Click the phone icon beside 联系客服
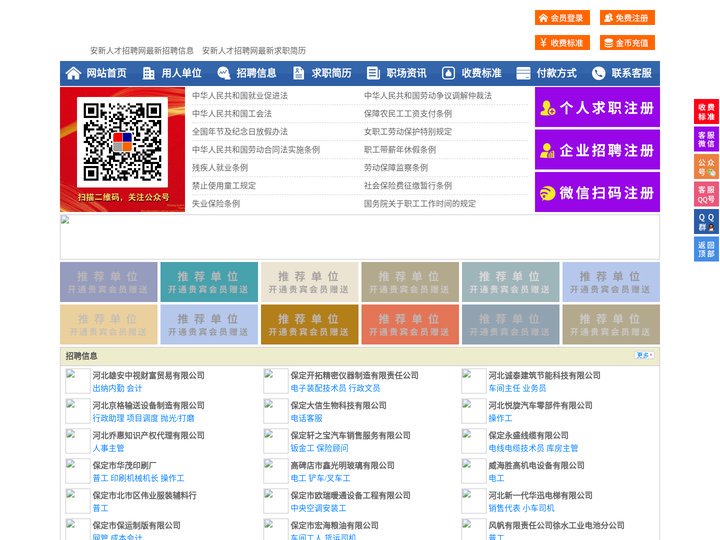The image size is (720, 540). [x=598, y=73]
